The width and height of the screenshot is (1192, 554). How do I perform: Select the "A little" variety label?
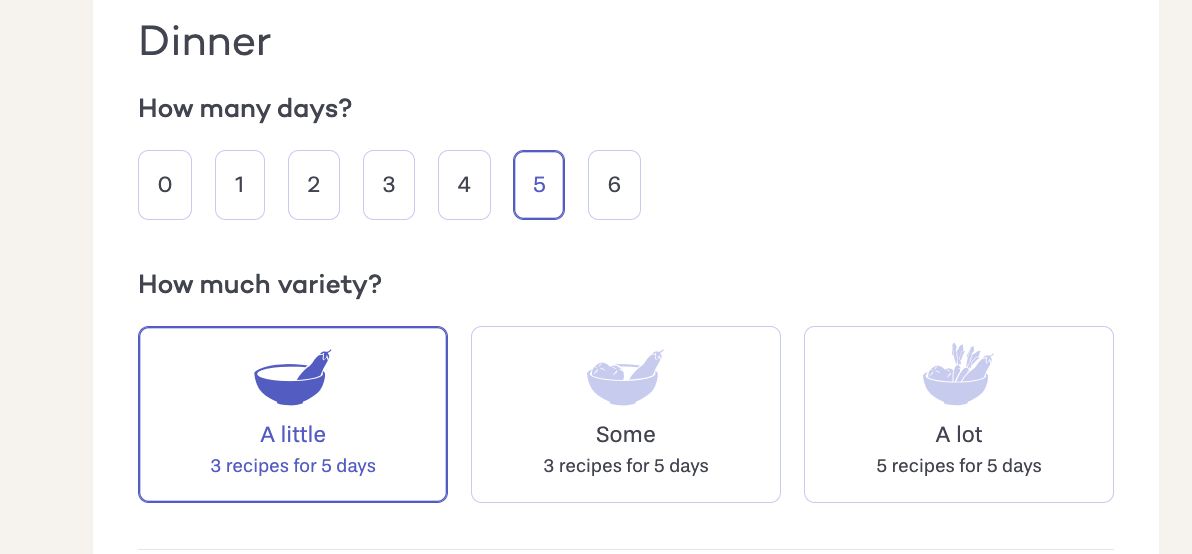[293, 435]
